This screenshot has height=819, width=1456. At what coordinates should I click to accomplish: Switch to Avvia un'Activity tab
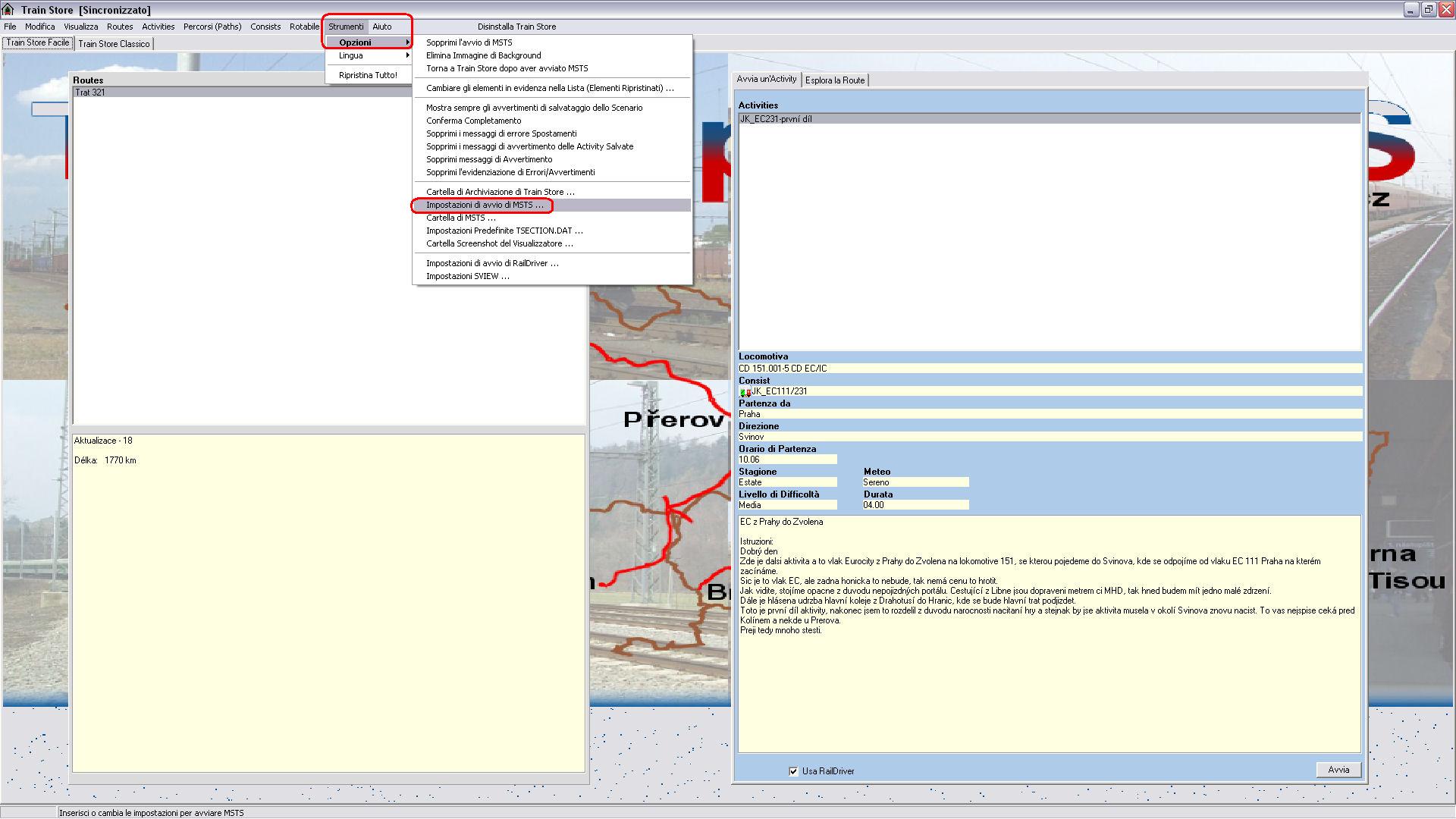pyautogui.click(x=767, y=79)
